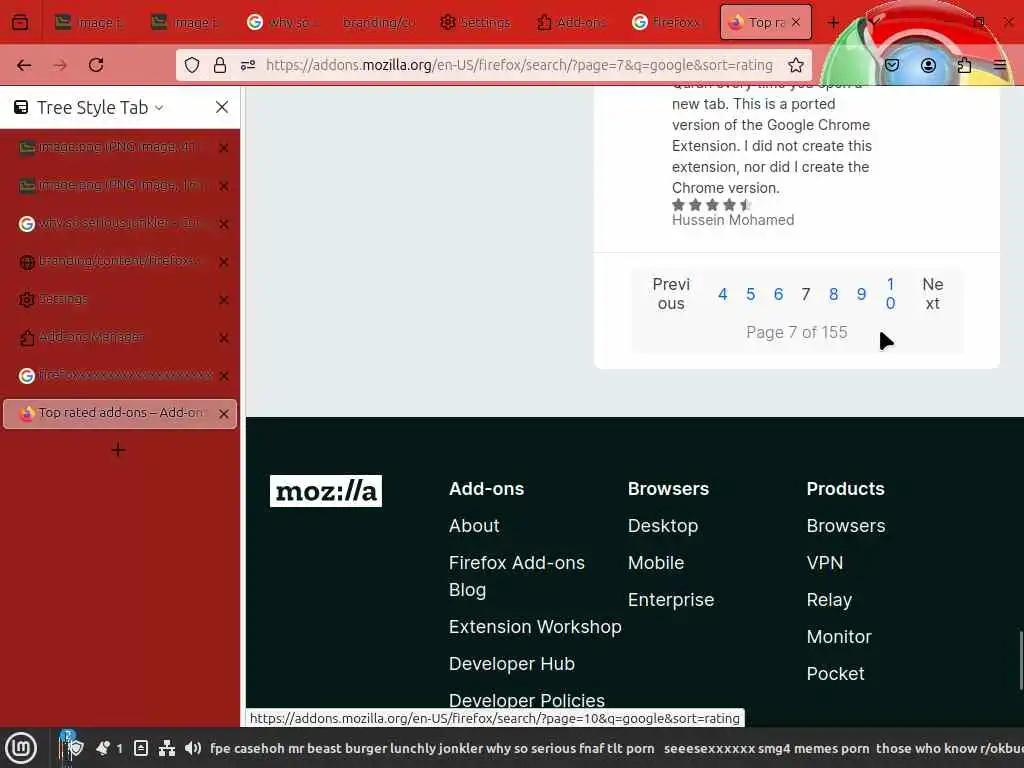This screenshot has height=768, width=1024.
Task: Open the Save to Pocket button
Action: click(x=892, y=65)
